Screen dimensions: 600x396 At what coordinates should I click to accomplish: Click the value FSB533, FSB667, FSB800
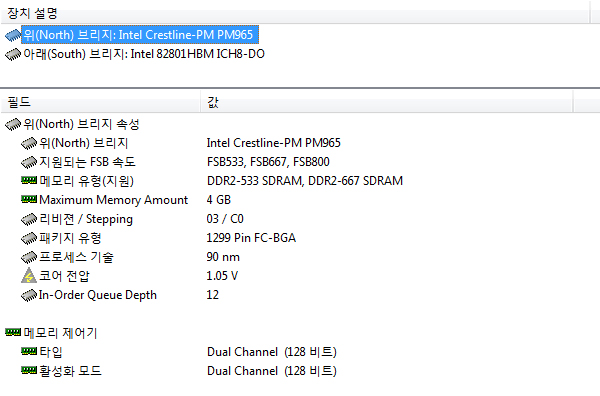tap(268, 162)
